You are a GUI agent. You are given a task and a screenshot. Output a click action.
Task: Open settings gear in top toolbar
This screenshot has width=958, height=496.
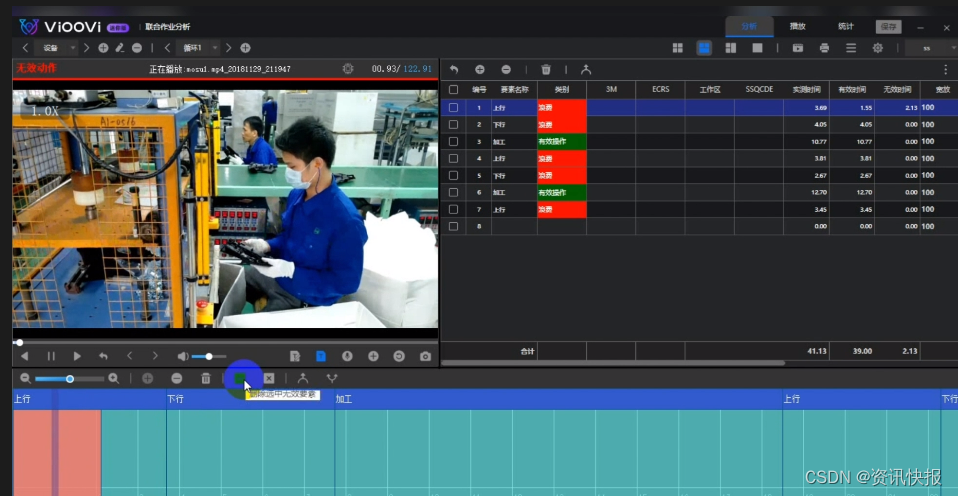pyautogui.click(x=878, y=48)
